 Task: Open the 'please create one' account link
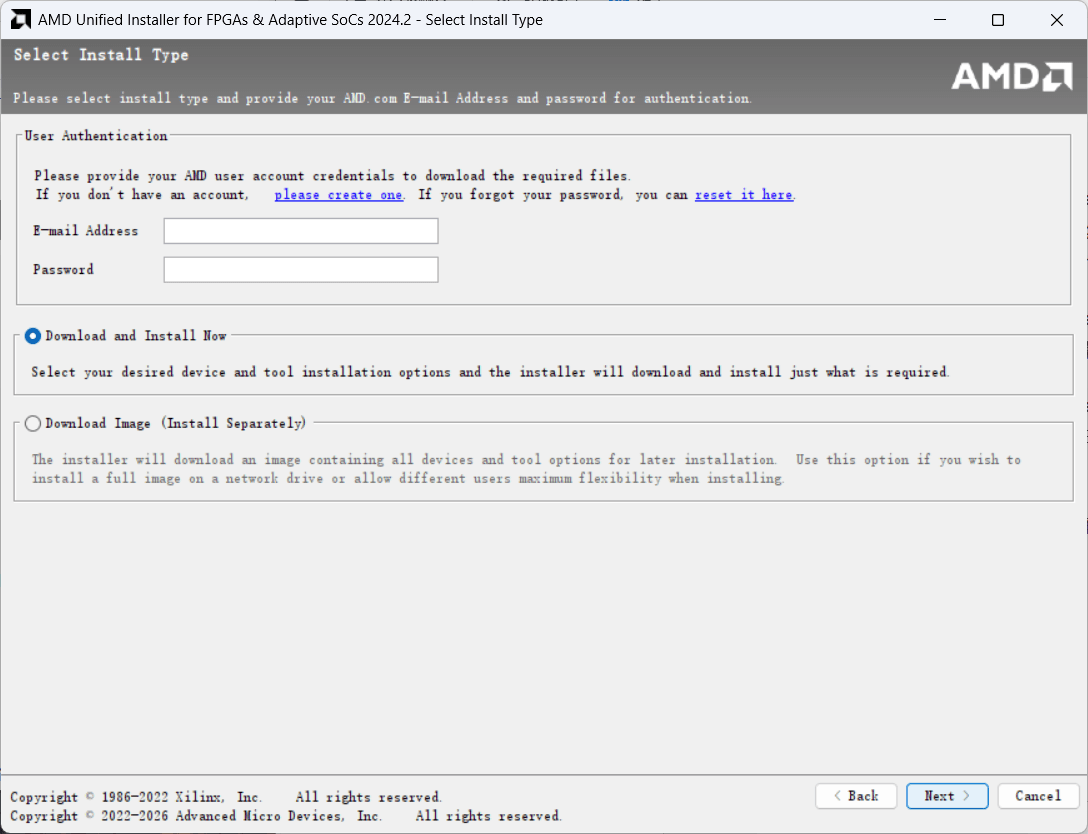click(x=338, y=195)
